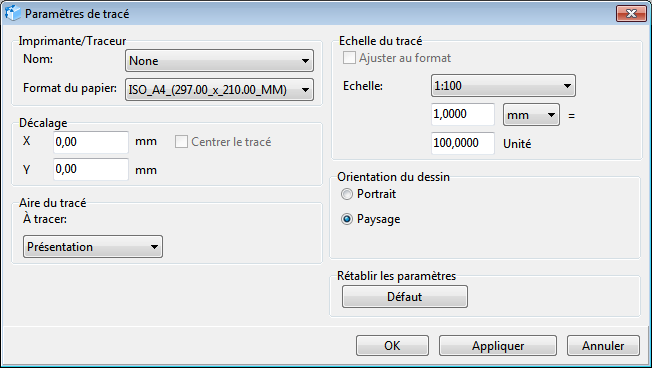
Task: Click the Appliquer button
Action: click(498, 346)
